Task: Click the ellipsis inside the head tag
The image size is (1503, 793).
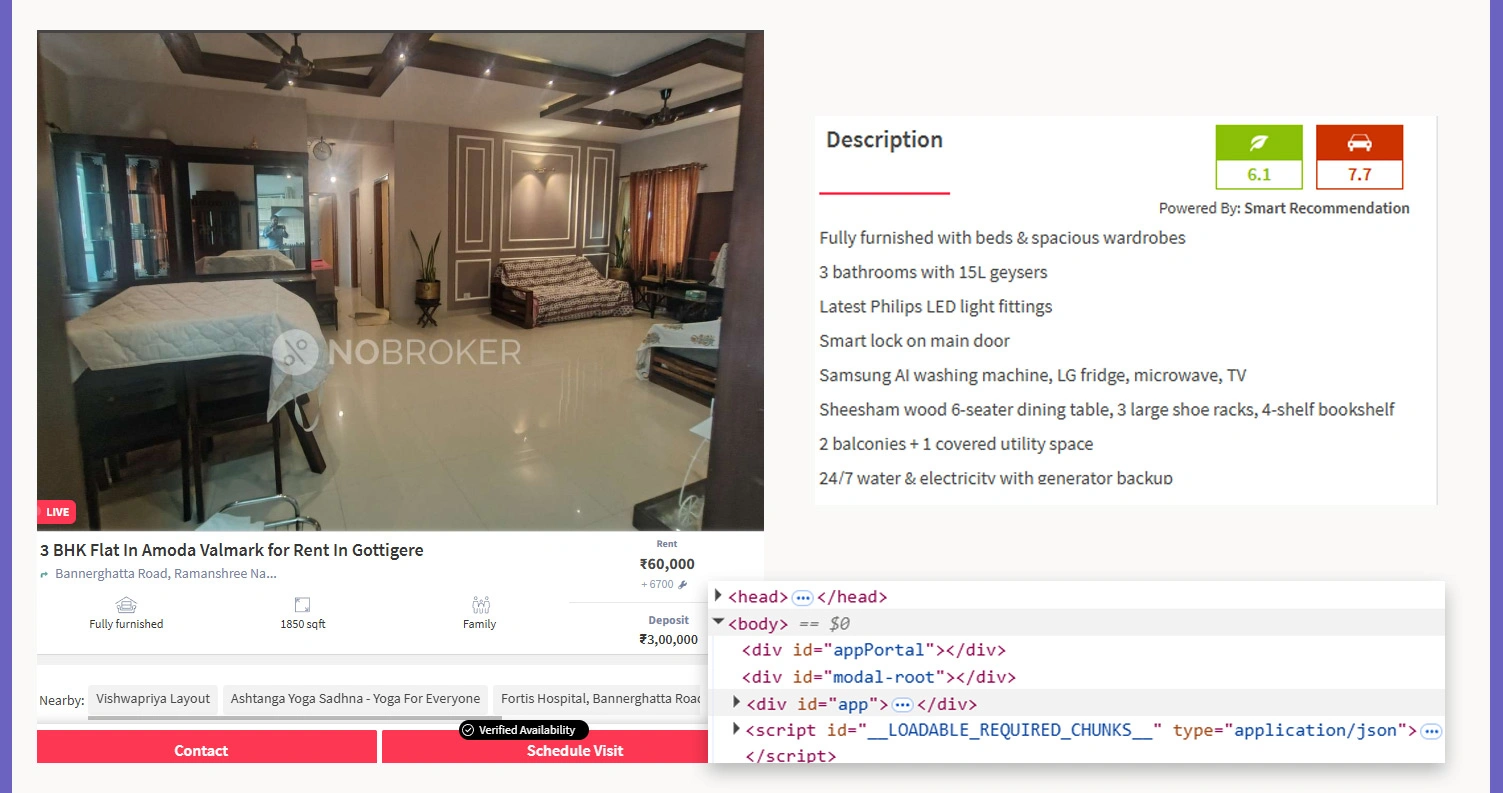Action: [x=802, y=598]
